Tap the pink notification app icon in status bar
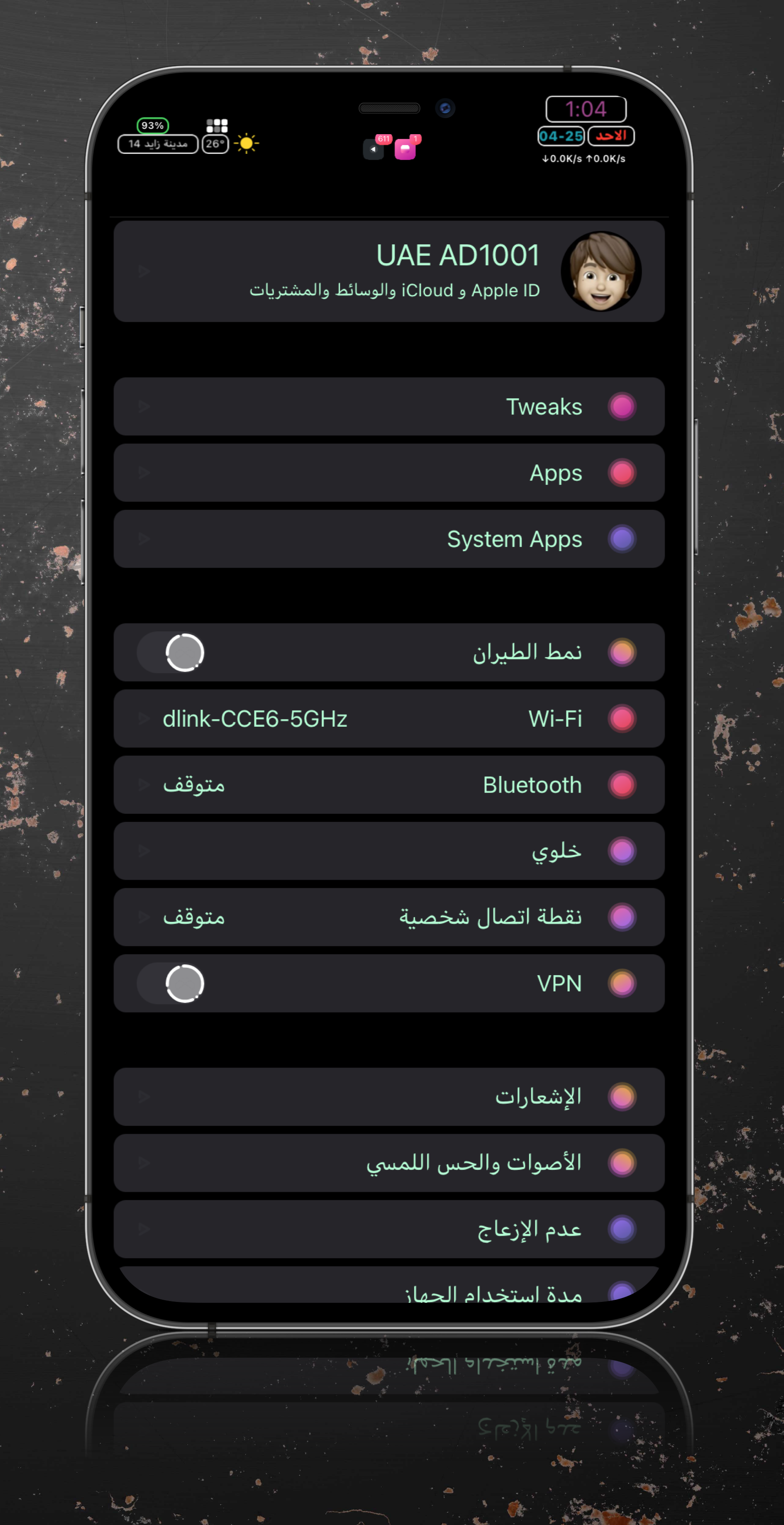The width and height of the screenshot is (784, 1525). 406,147
